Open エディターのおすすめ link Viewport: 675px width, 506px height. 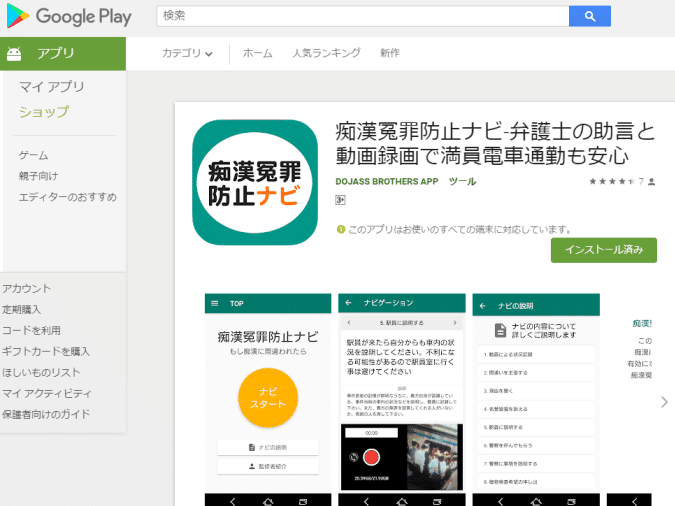[68, 197]
